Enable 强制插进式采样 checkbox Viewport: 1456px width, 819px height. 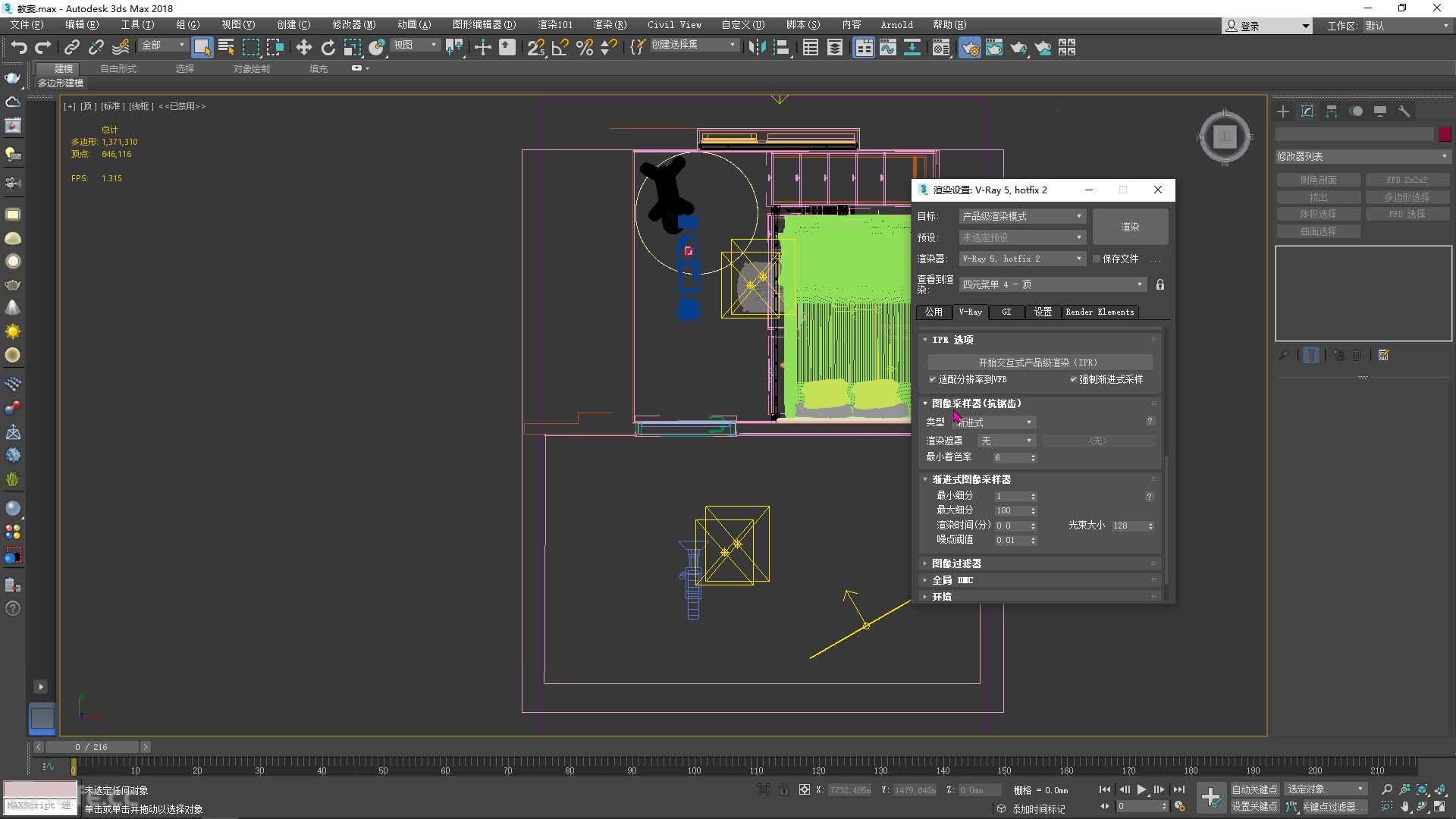[1072, 378]
